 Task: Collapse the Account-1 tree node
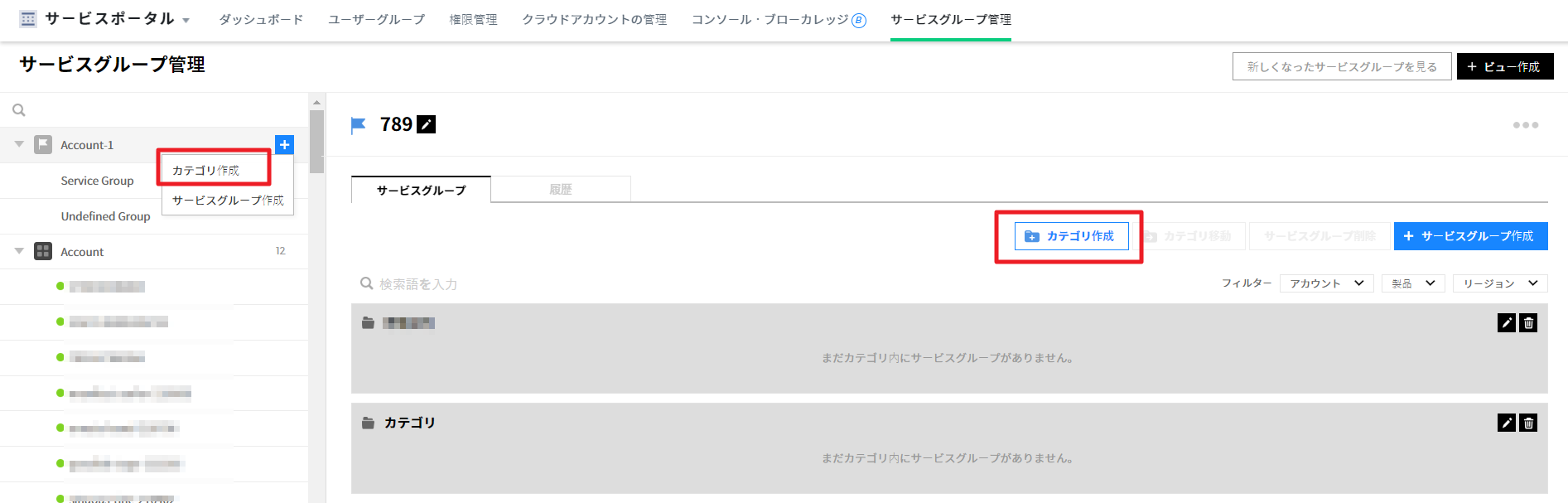[x=19, y=145]
